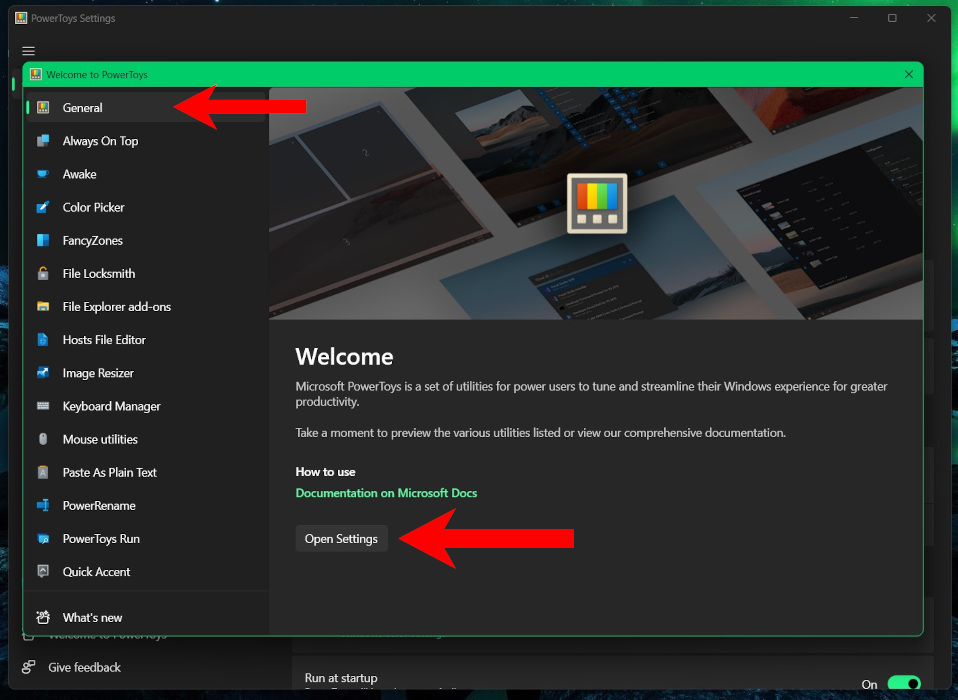Open the navigation hamburger menu

coord(28,51)
